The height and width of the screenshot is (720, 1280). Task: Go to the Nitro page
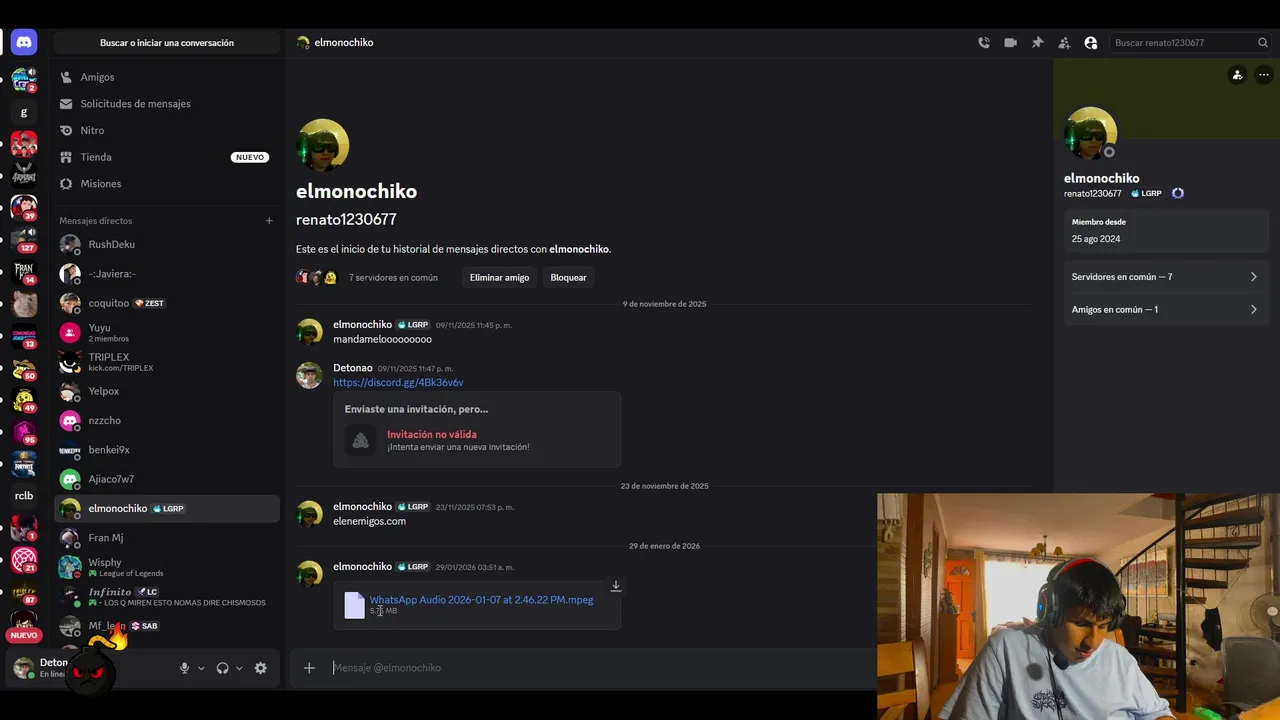167,130
